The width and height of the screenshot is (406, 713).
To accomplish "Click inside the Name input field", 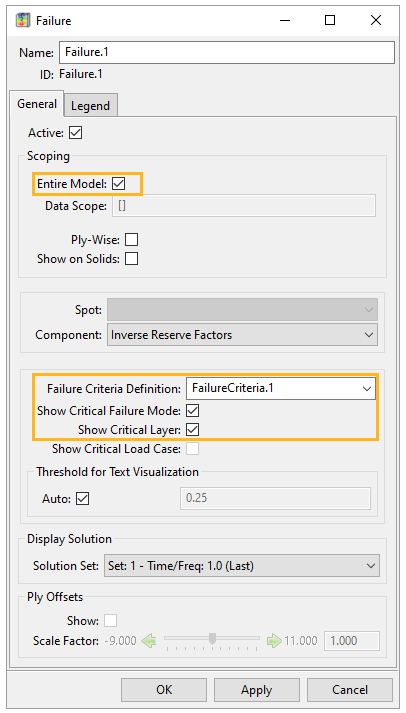I will point(226,52).
